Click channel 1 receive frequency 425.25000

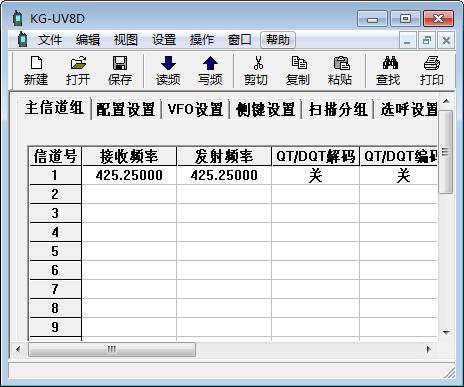(129, 175)
